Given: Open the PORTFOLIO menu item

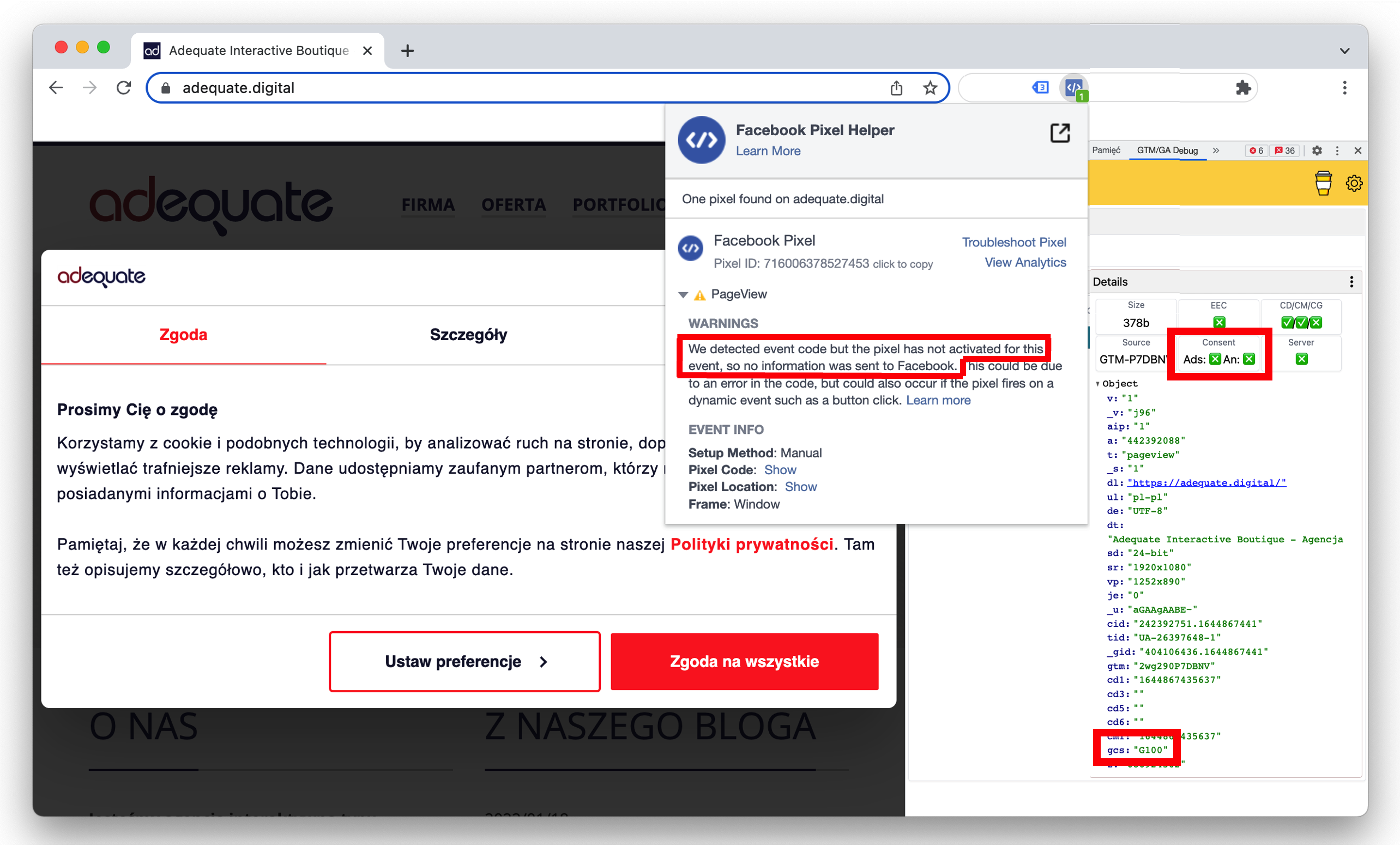Looking at the screenshot, I should [619, 204].
